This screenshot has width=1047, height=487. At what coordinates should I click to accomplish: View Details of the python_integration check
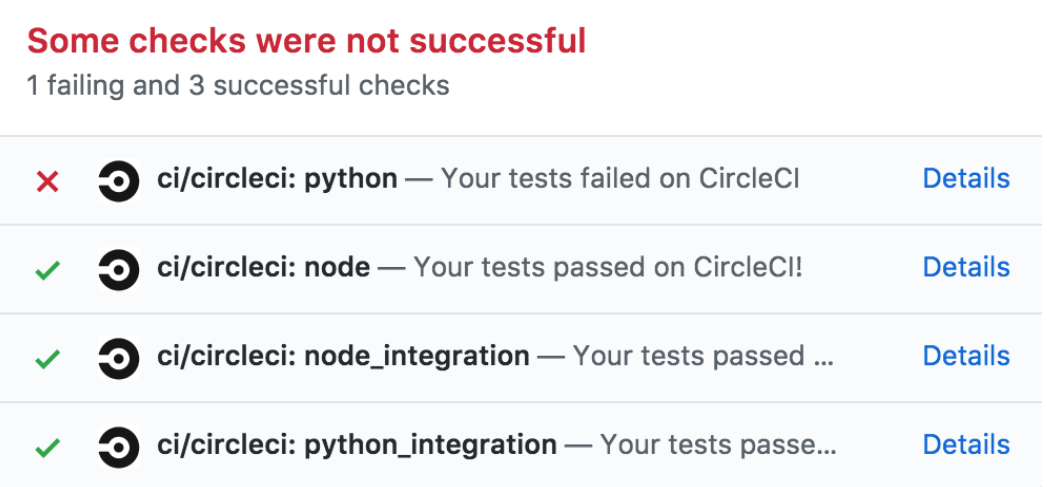pos(965,444)
